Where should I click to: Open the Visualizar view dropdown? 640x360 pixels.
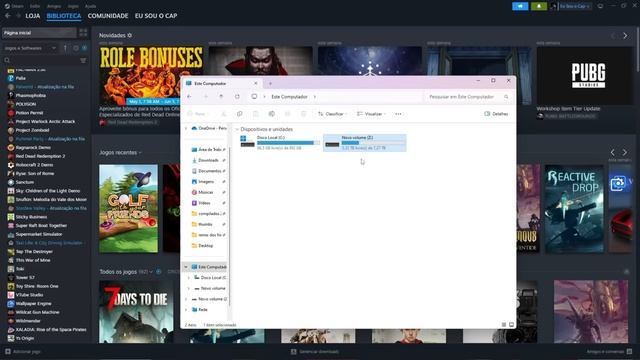(371, 114)
